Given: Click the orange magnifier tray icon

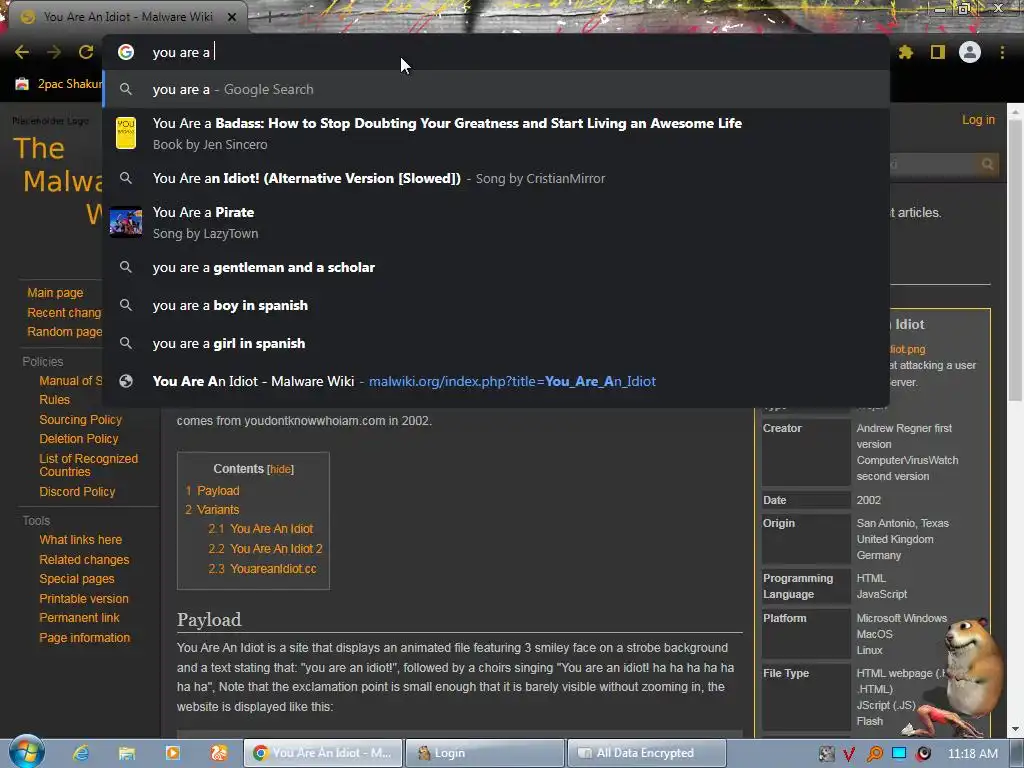Looking at the screenshot, I should 874,754.
